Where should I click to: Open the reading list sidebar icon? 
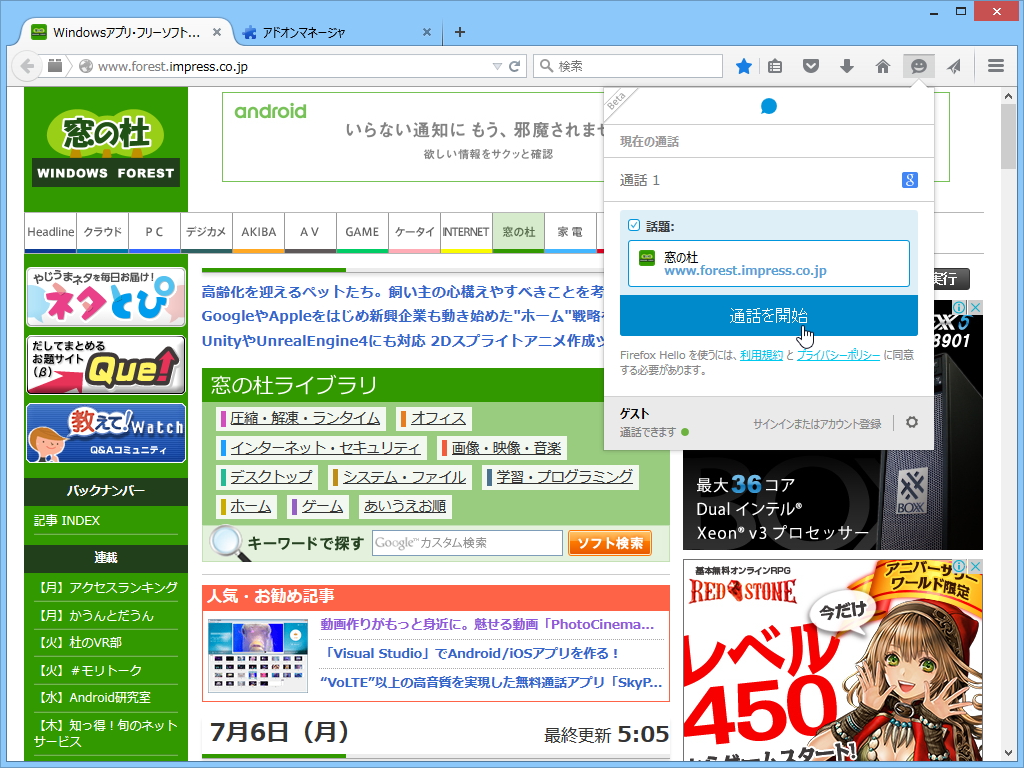(775, 66)
